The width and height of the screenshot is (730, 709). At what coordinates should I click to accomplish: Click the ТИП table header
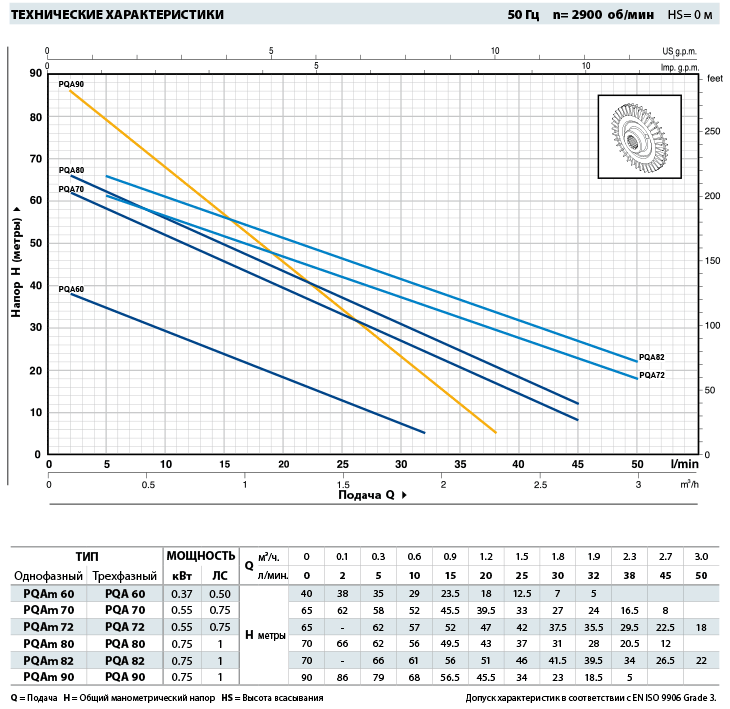click(86, 555)
